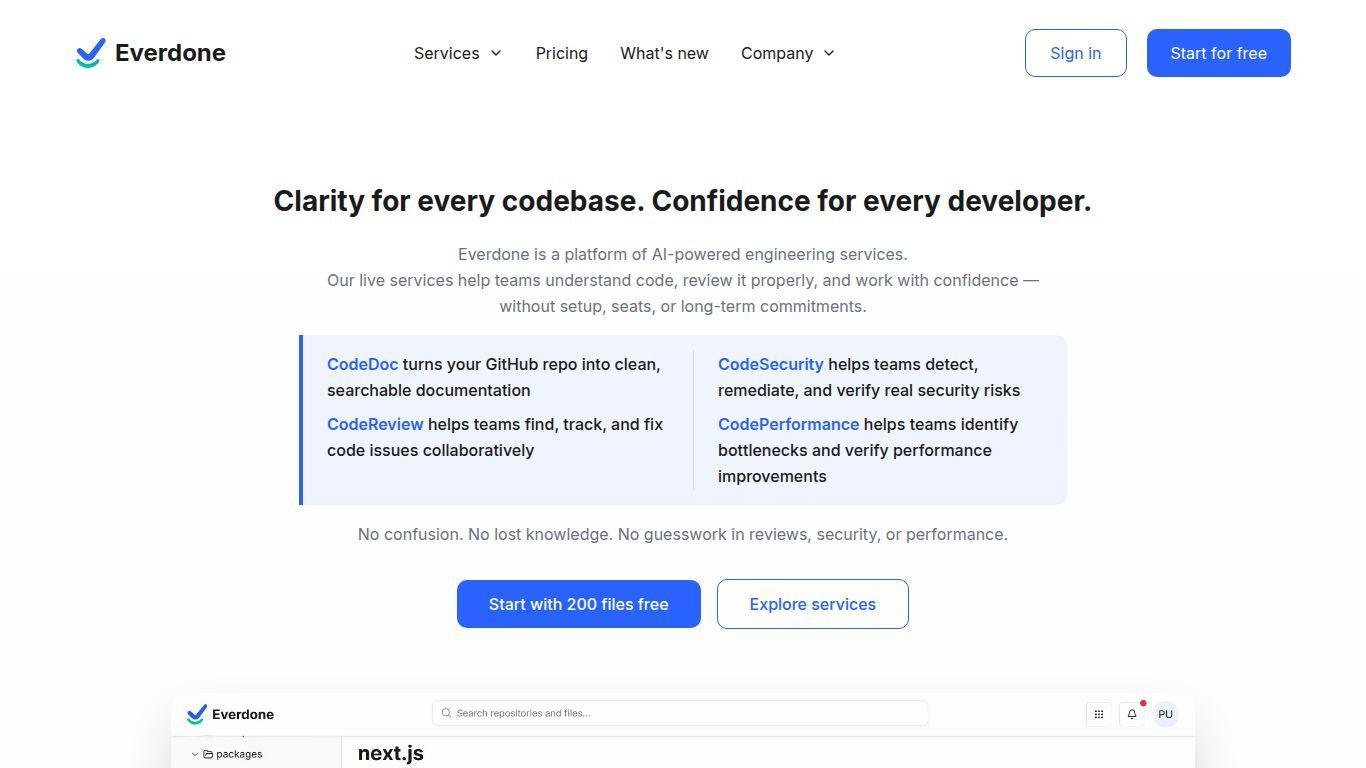The height and width of the screenshot is (768, 1366).
Task: Open the CodeDoc service link
Action: pos(362,365)
